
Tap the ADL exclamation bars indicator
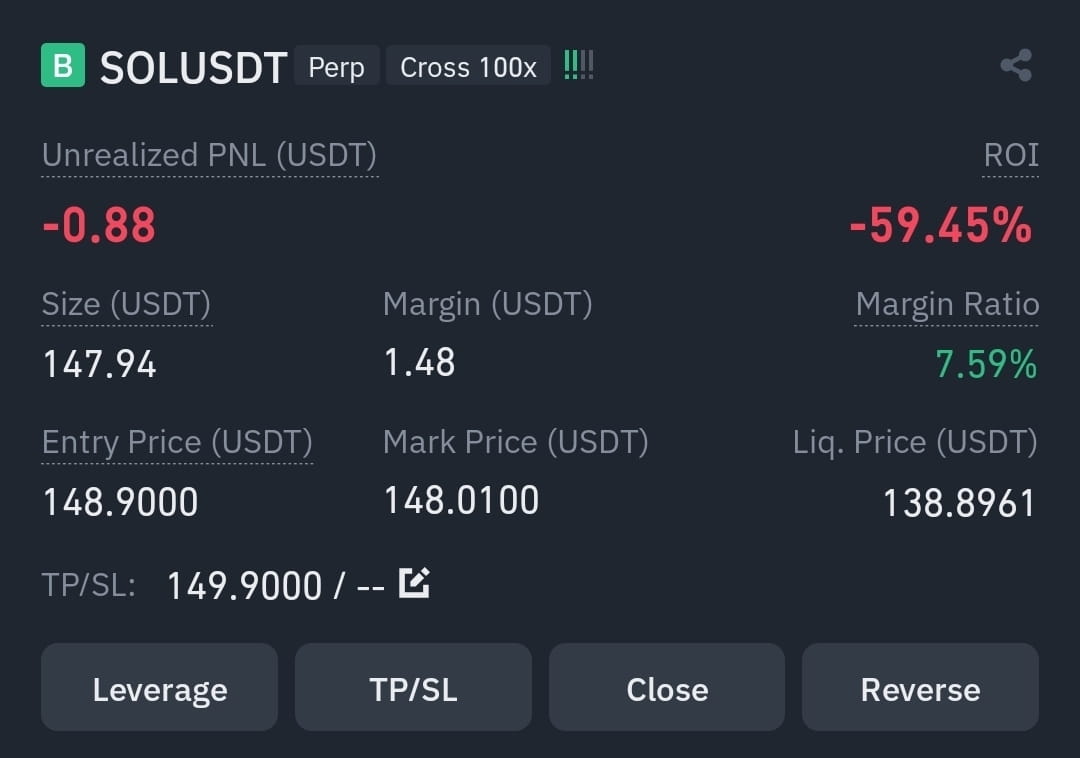coord(579,65)
